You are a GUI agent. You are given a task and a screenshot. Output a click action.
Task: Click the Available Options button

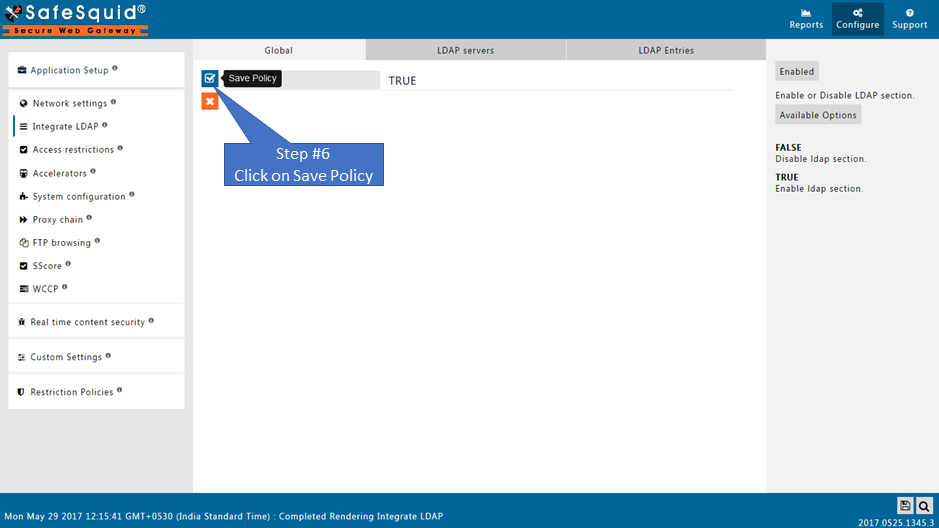(x=817, y=115)
